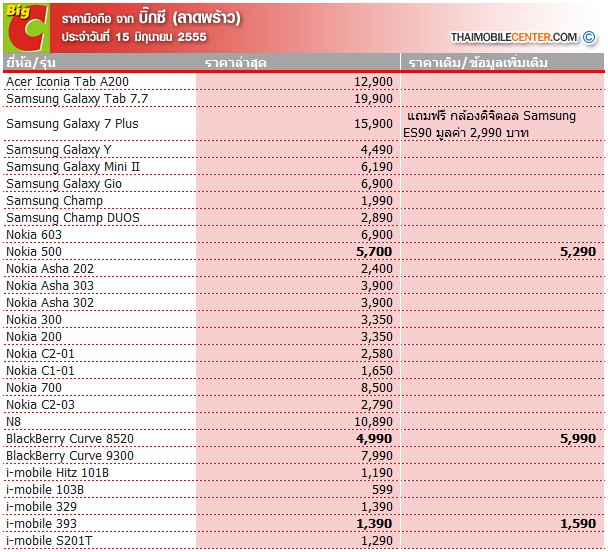The width and height of the screenshot is (608, 552).
Task: Click the Big C logo
Action: point(26,28)
